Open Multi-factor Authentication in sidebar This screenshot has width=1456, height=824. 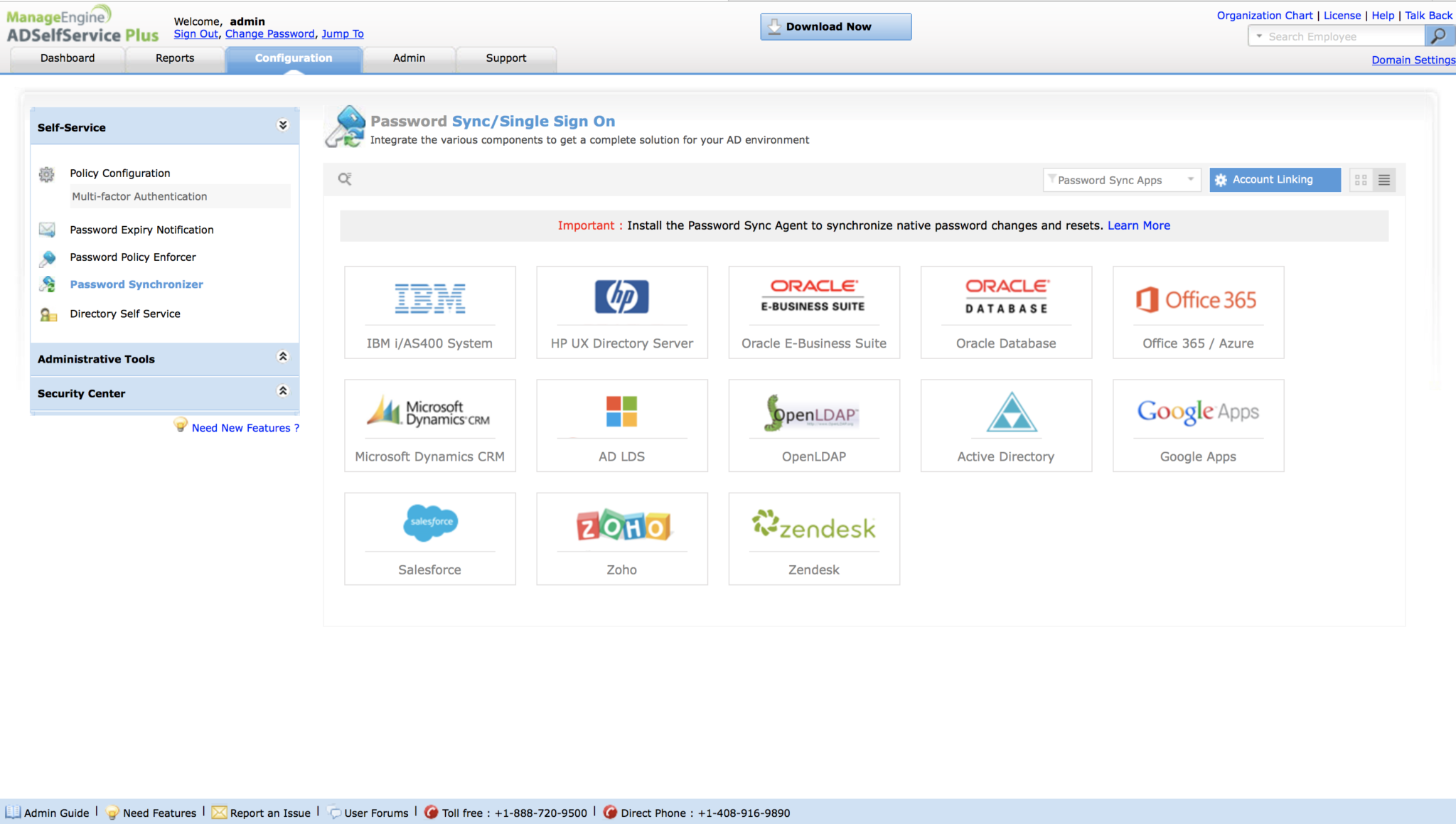(139, 196)
